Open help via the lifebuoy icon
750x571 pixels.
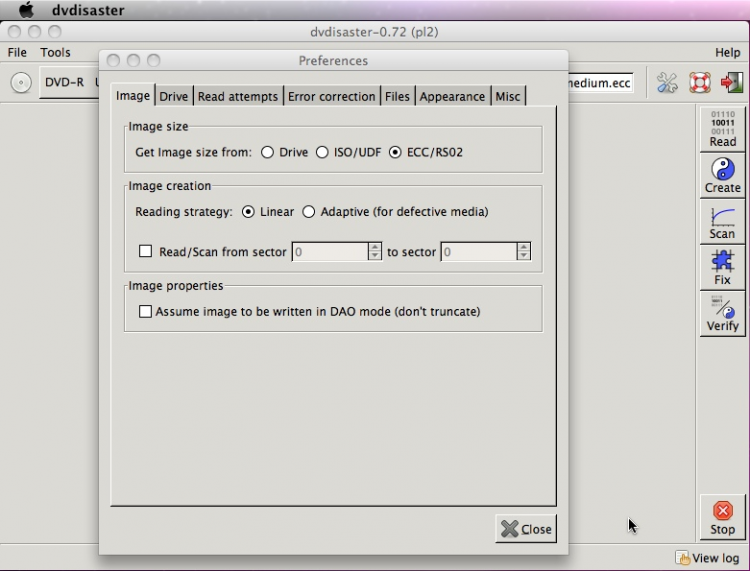(699, 83)
